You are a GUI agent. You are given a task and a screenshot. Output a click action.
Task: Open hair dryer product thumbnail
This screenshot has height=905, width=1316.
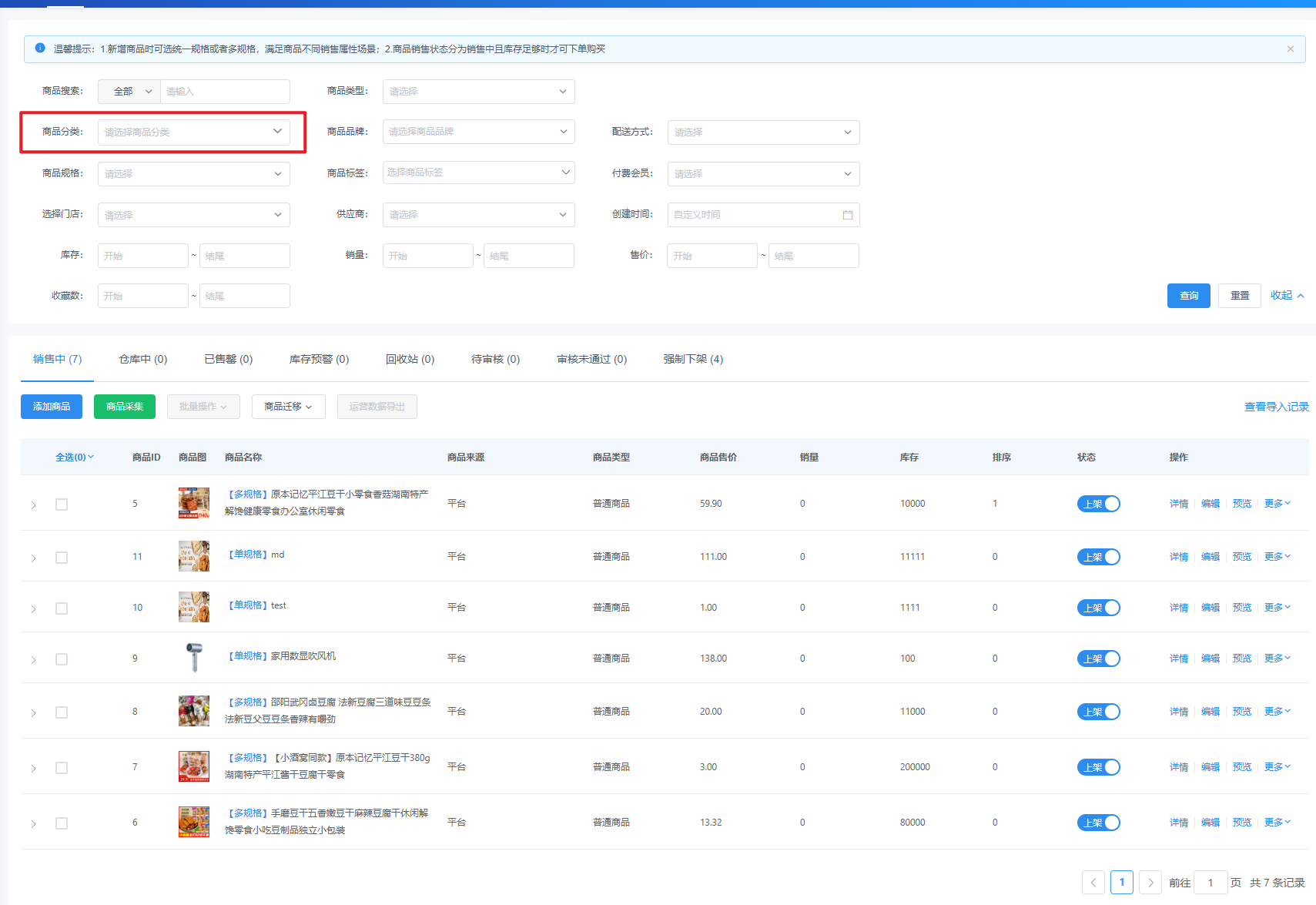tap(194, 658)
